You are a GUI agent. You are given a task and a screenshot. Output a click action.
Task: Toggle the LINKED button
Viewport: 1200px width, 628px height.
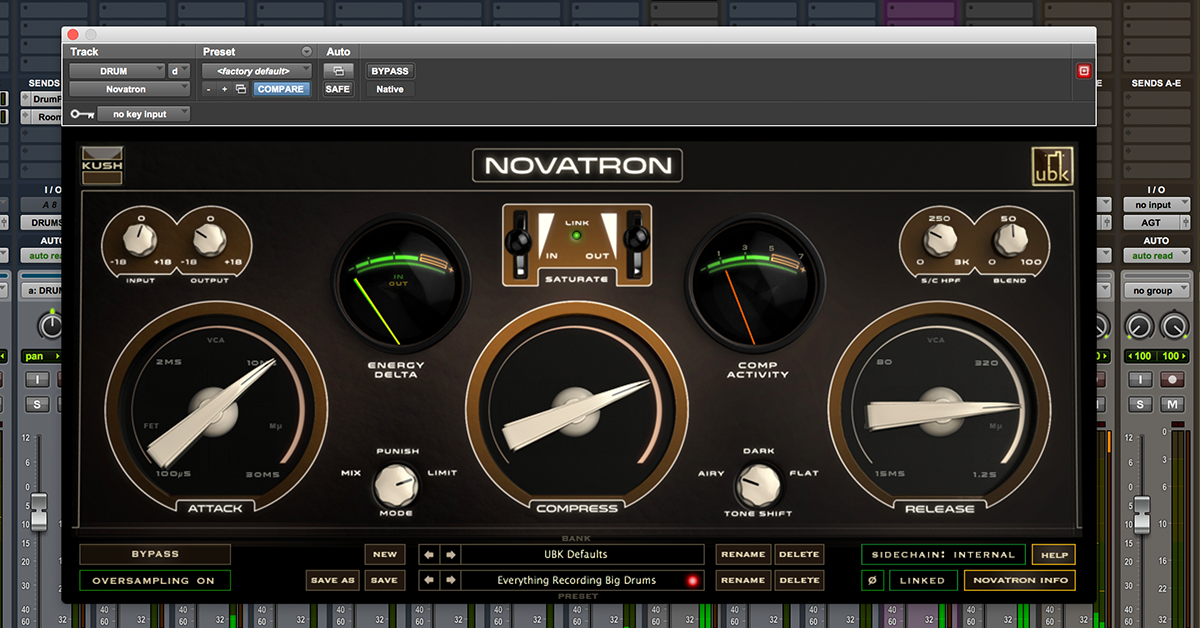click(x=922, y=580)
